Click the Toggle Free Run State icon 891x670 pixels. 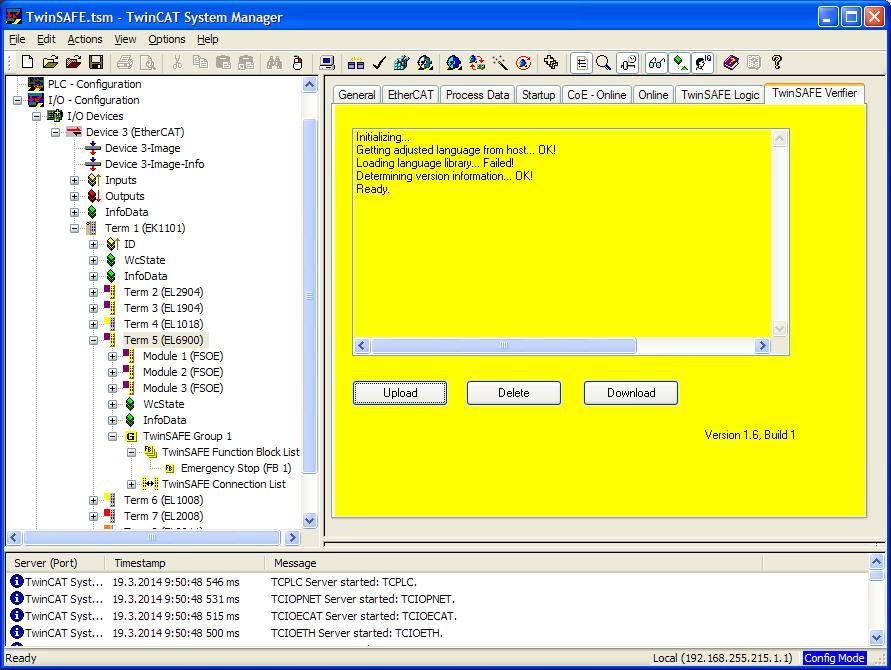[523, 63]
